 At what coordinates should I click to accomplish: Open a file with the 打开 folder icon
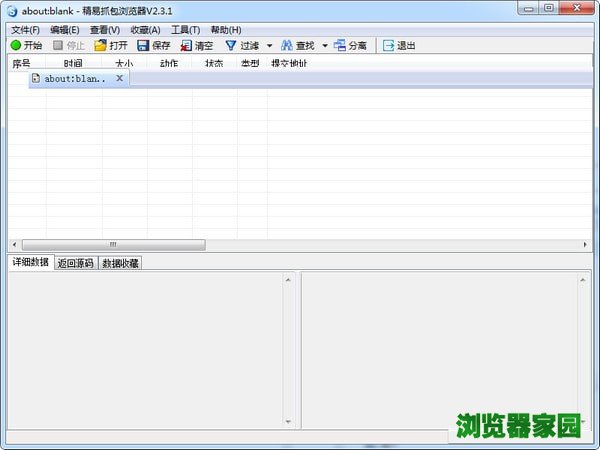[100, 46]
